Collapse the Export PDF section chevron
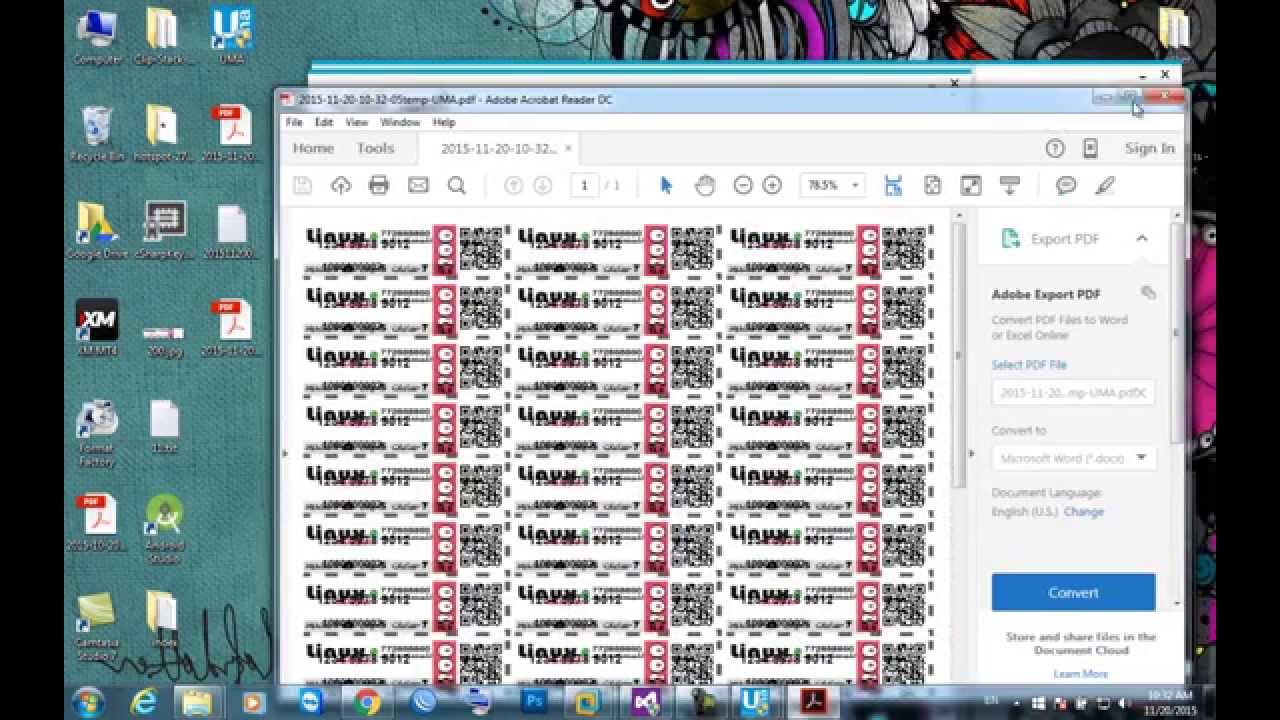1280x720 pixels. point(1142,238)
